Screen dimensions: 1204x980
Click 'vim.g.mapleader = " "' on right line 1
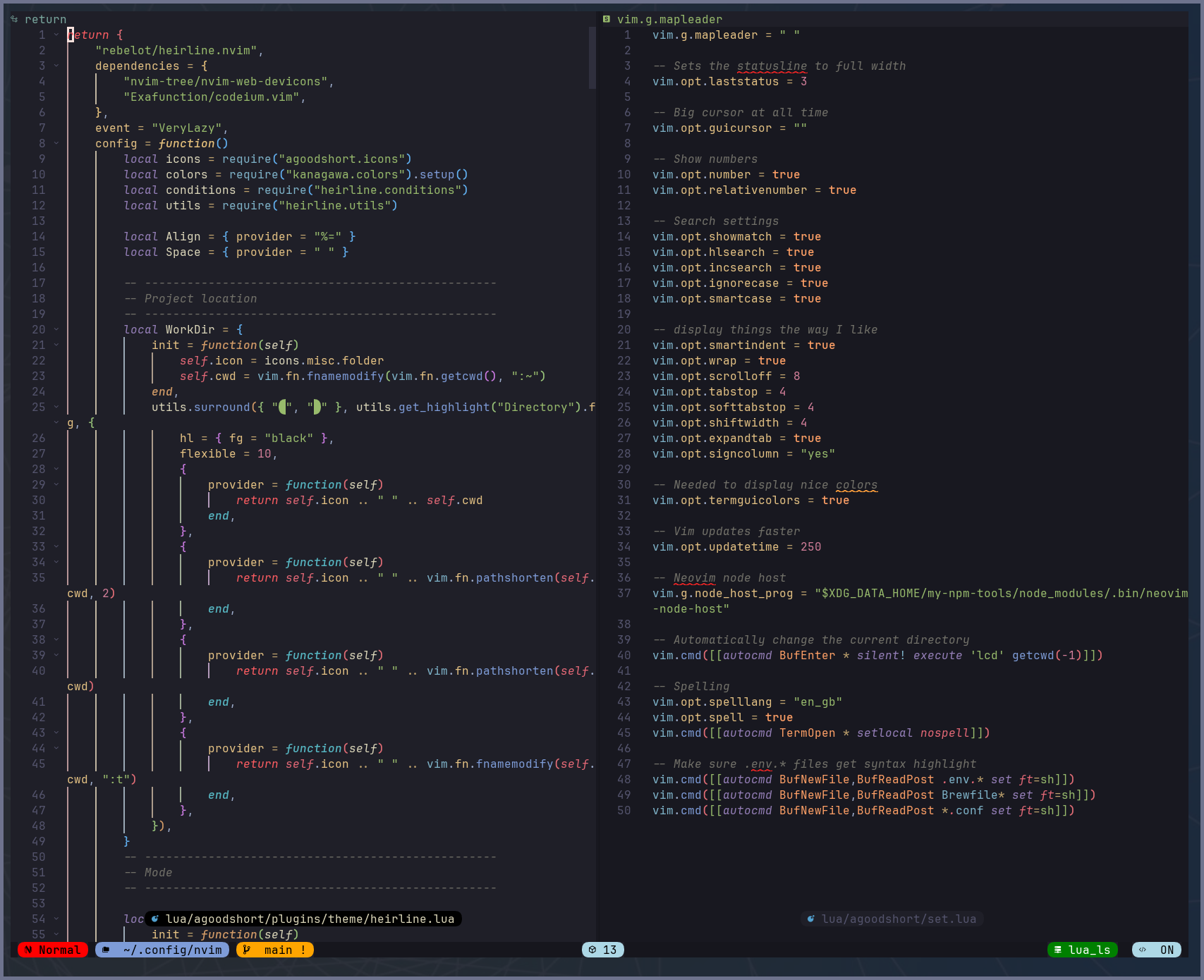pyautogui.click(x=726, y=35)
